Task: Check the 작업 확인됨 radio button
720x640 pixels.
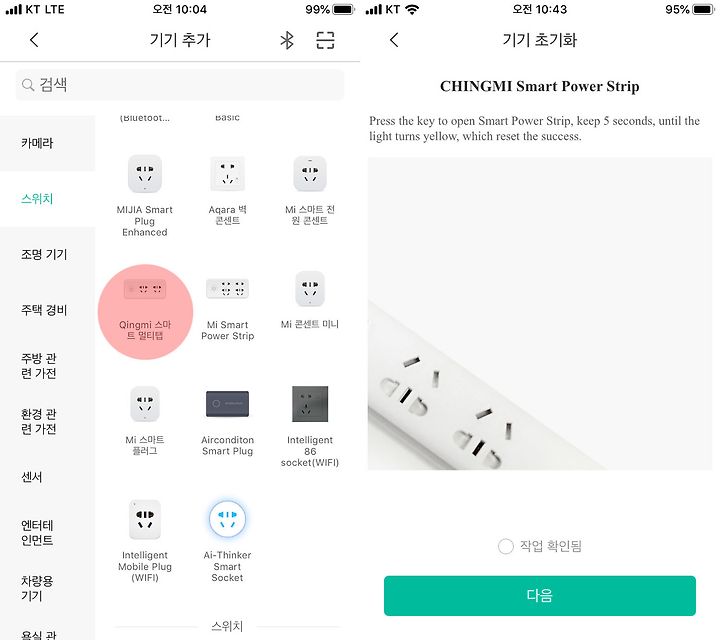Action: 506,546
